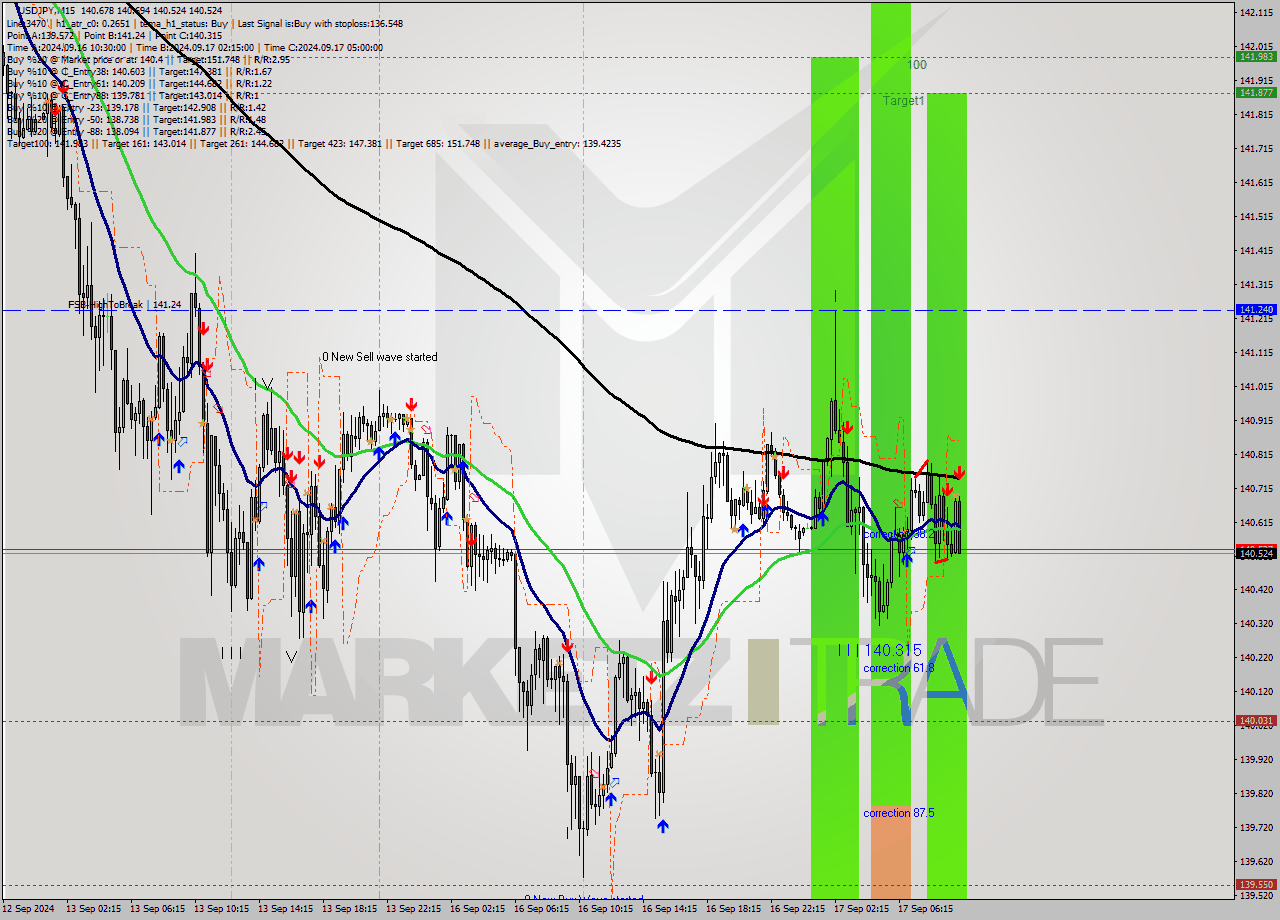Click the 139.820 price axis label
The width and height of the screenshot is (1280, 920).
coord(1256,793)
